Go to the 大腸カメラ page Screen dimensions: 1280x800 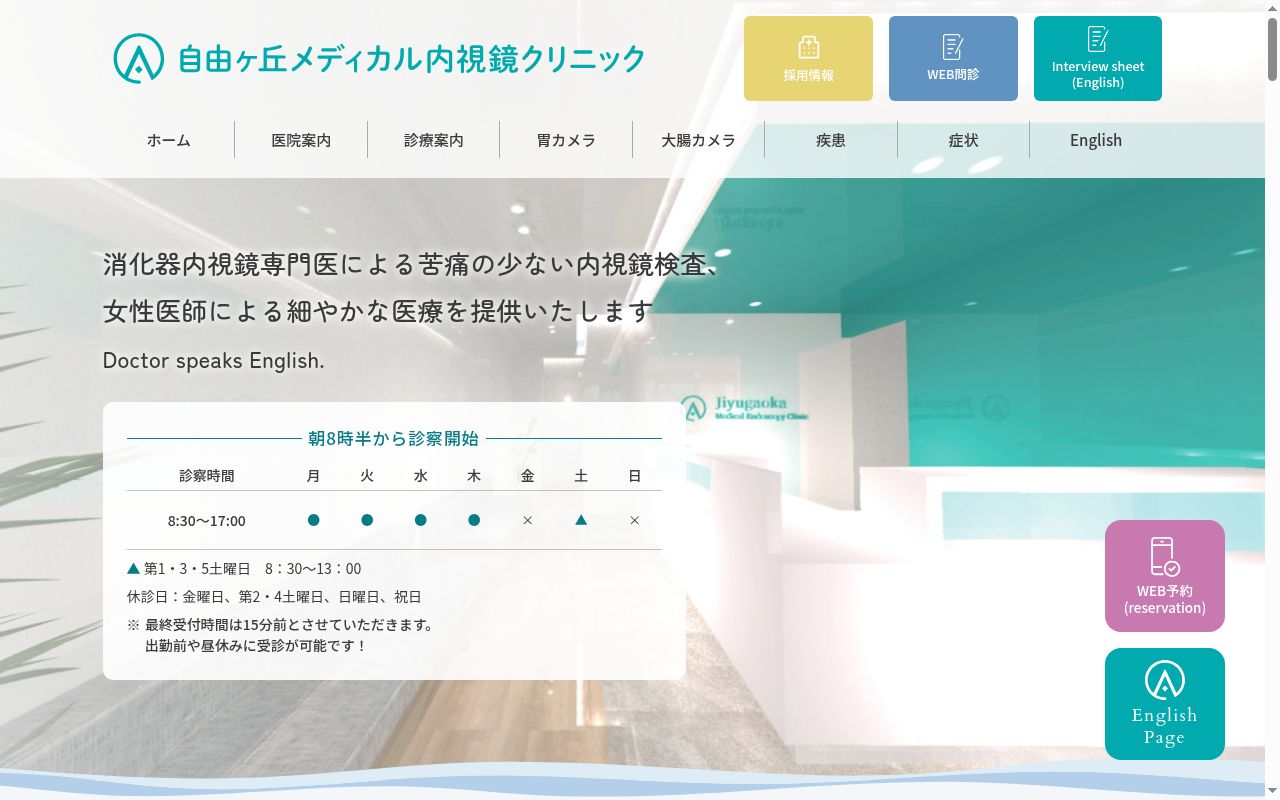click(698, 140)
